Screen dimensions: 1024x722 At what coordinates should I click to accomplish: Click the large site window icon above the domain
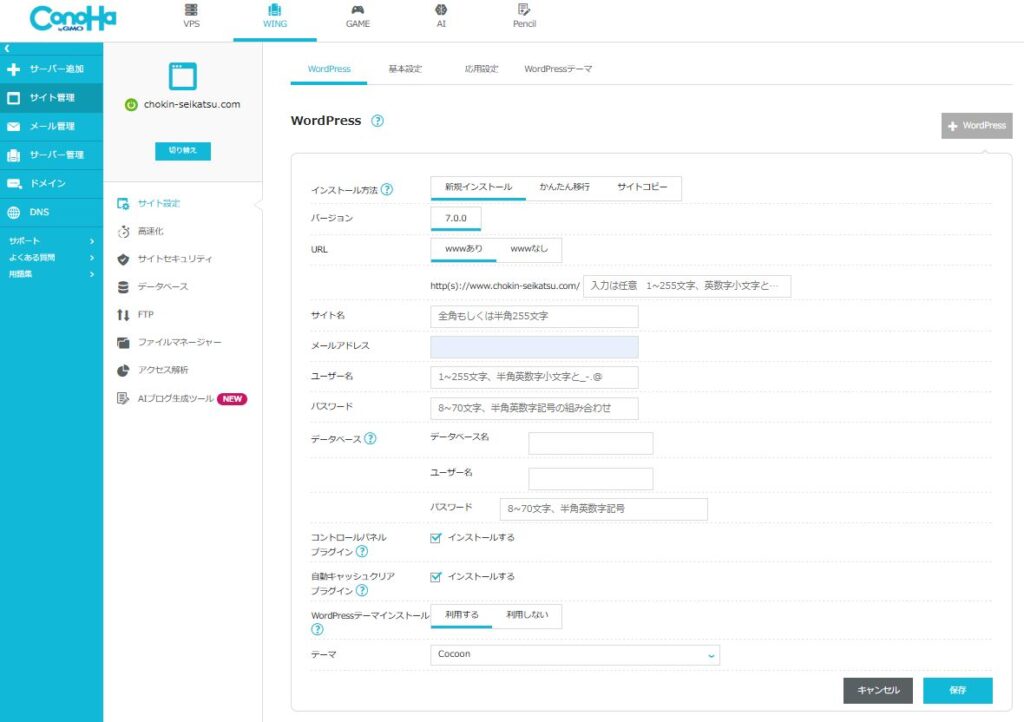tap(183, 76)
